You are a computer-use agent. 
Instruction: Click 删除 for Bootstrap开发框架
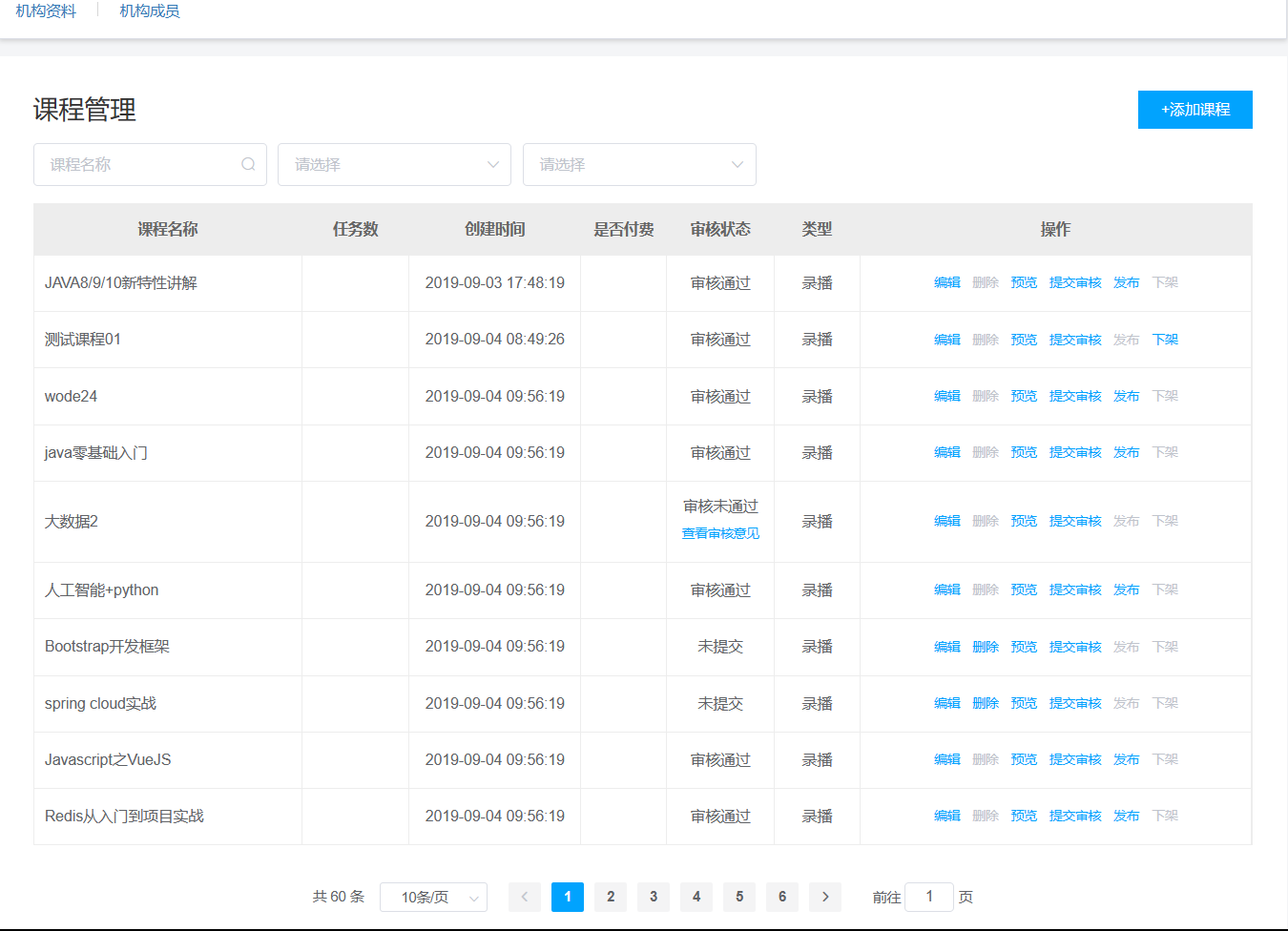click(986, 647)
